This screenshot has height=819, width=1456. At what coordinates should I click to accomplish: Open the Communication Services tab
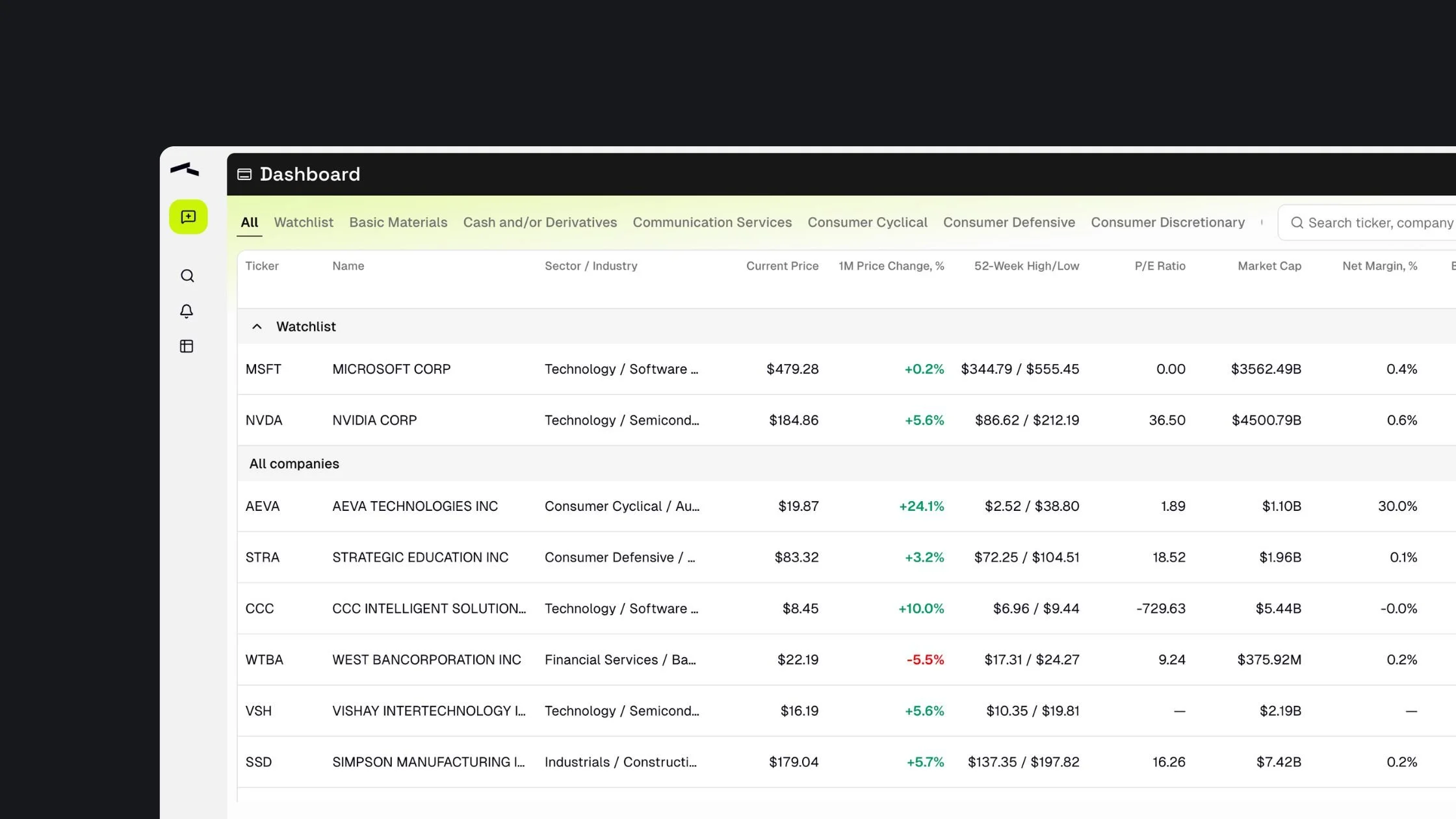(712, 222)
